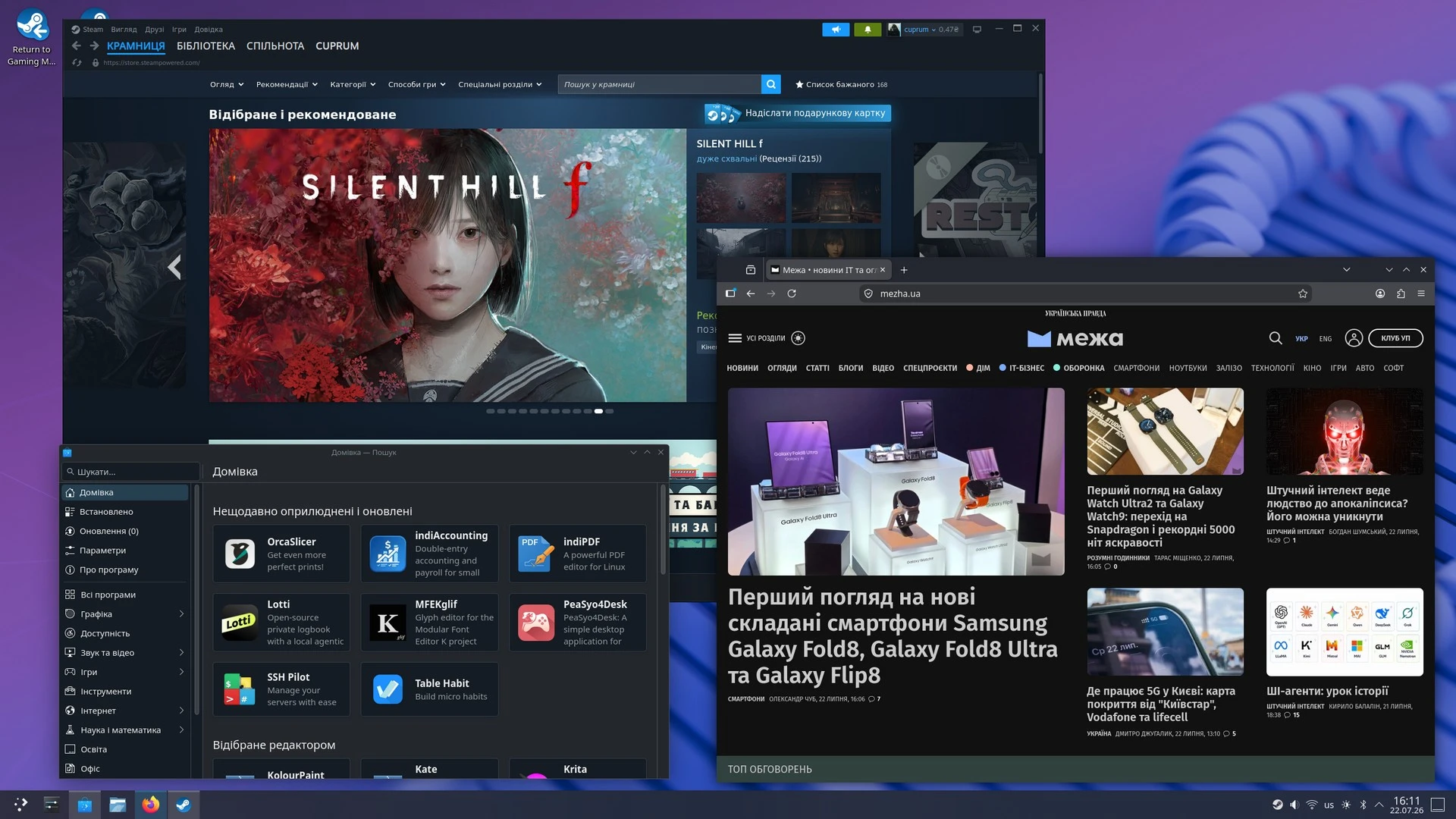
Task: Open Steam announcements megaphone button
Action: [x=836, y=30]
